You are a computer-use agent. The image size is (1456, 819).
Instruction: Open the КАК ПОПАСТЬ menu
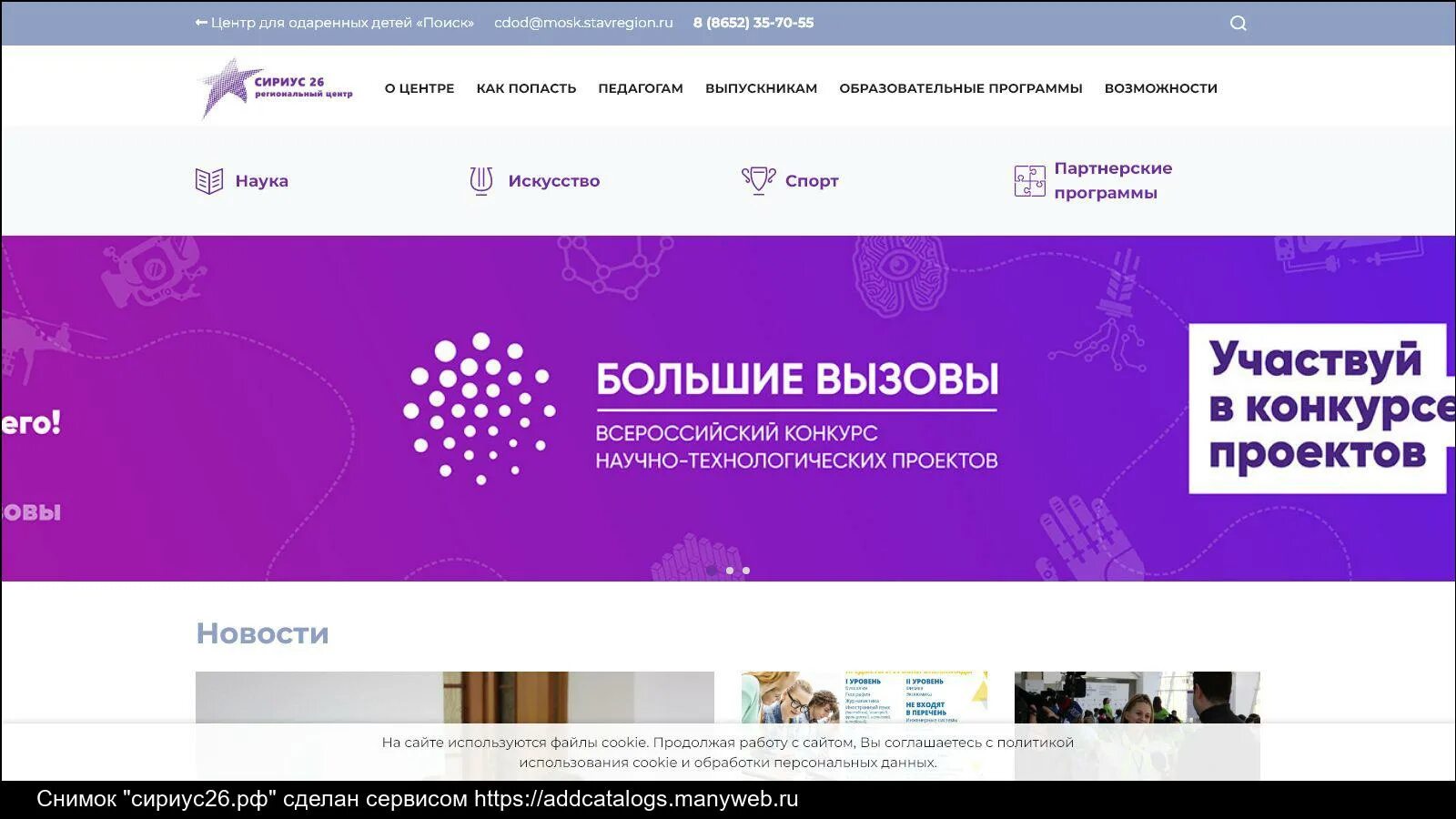(x=526, y=88)
